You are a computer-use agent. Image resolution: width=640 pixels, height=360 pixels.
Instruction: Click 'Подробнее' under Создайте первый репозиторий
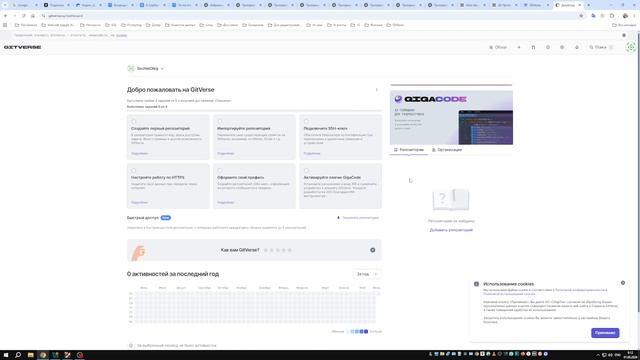[140, 153]
